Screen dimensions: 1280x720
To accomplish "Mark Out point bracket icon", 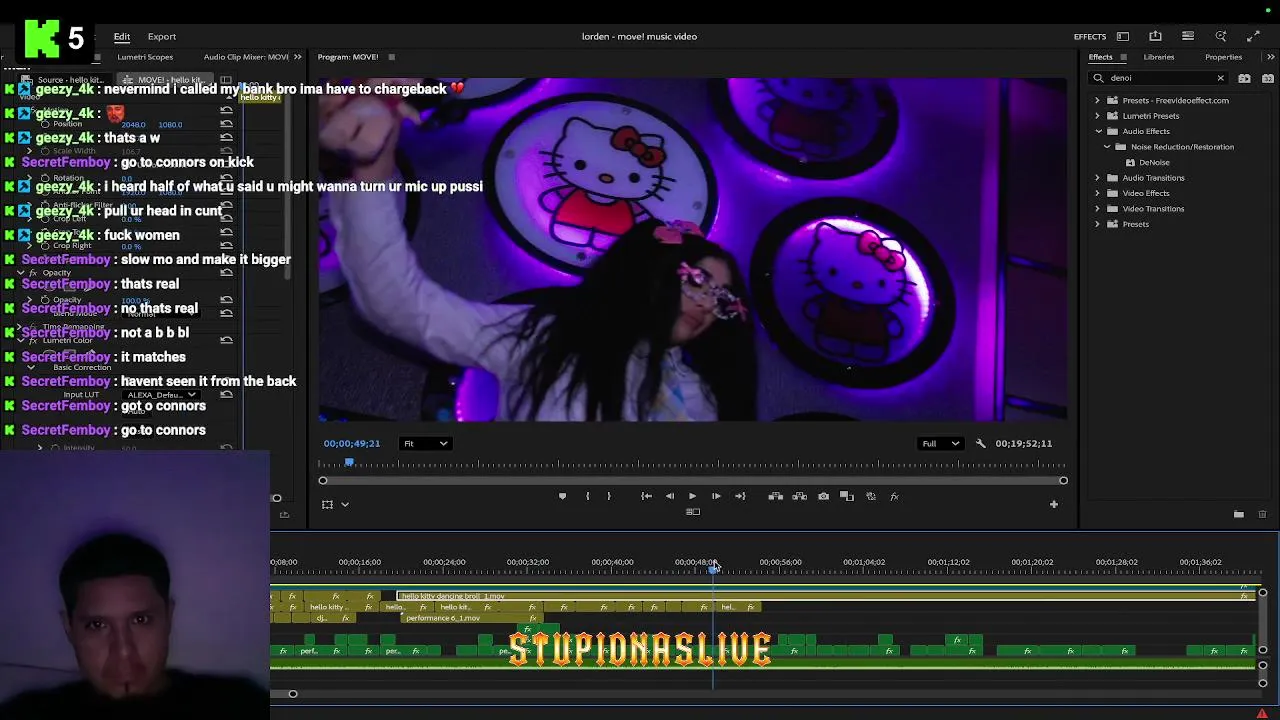I will tap(608, 496).
